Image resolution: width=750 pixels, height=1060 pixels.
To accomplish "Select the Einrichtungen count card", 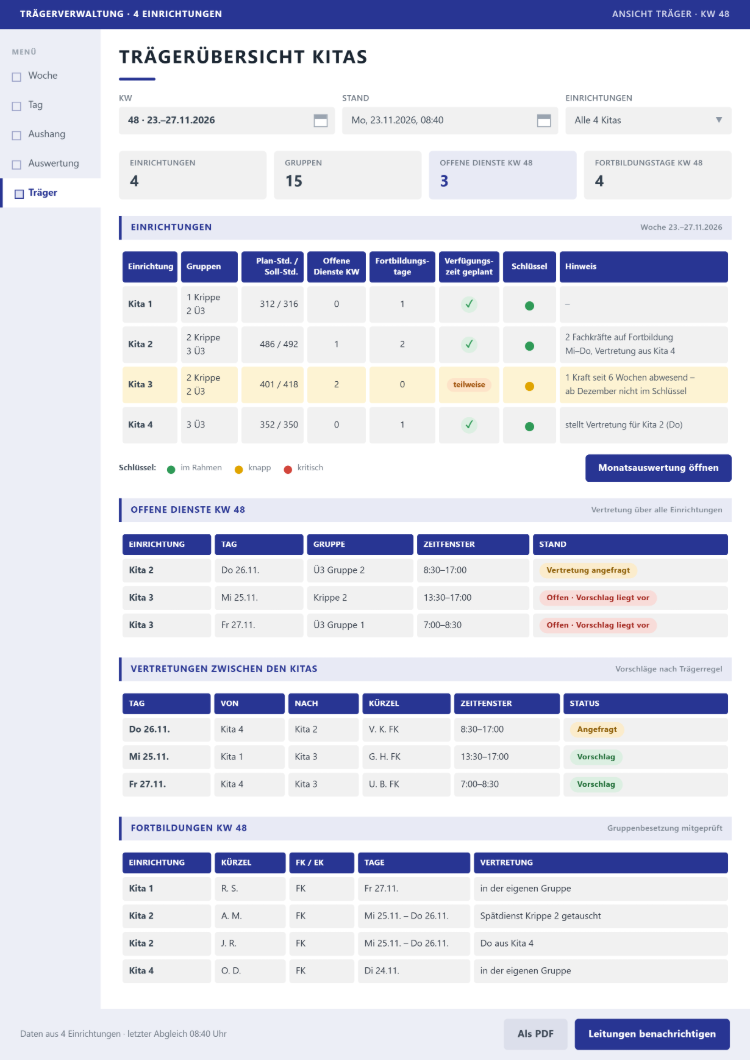I will click(193, 175).
